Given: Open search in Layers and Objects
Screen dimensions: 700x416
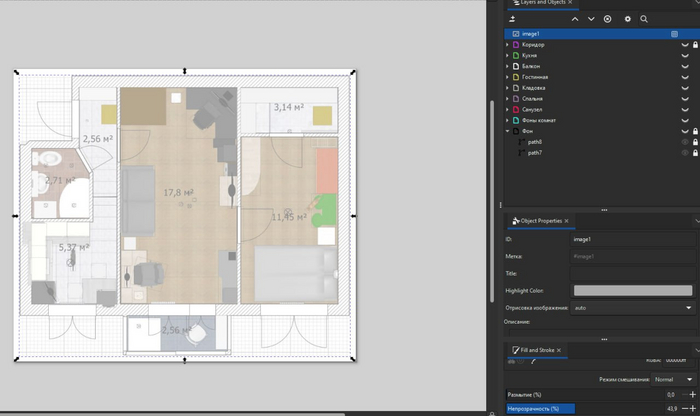Looking at the screenshot, I should click(644, 19).
